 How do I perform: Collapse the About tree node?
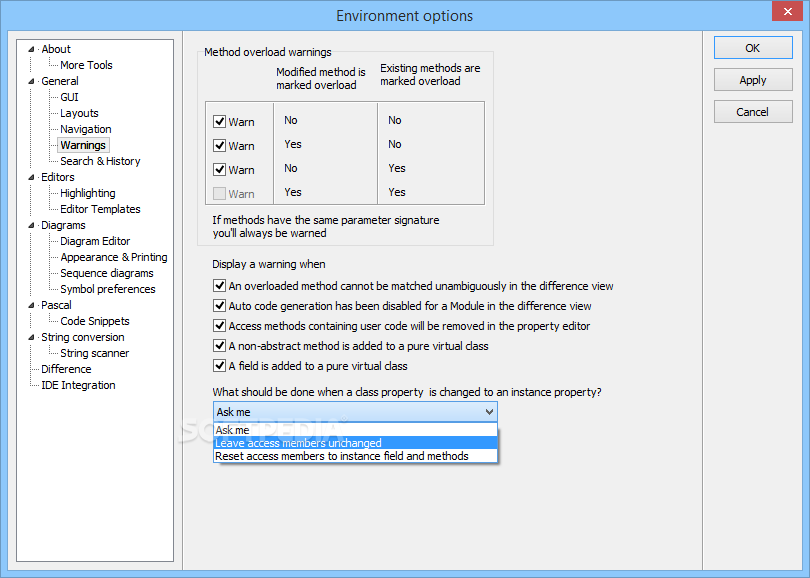click(31, 50)
